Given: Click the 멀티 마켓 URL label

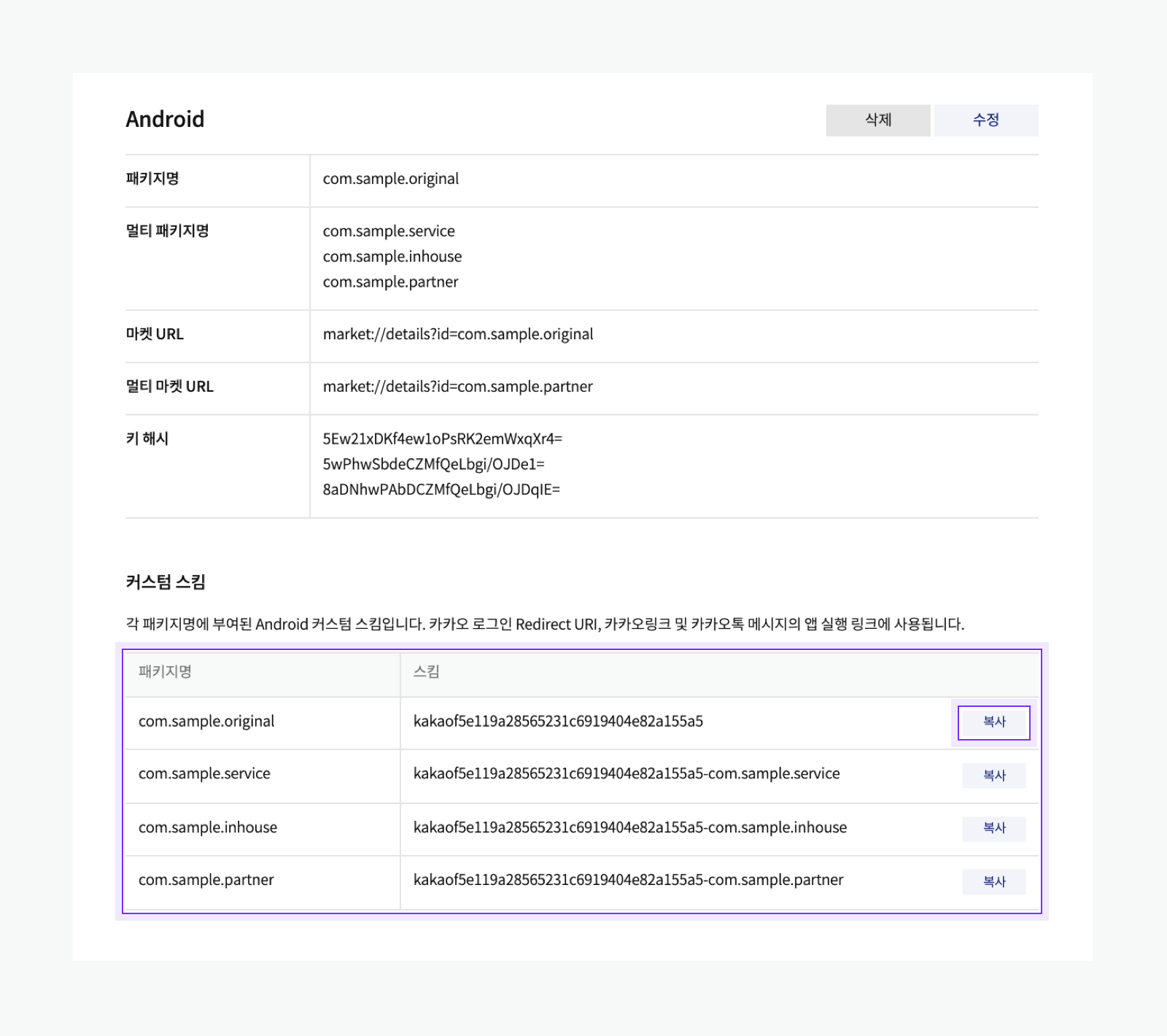Looking at the screenshot, I should tap(170, 387).
